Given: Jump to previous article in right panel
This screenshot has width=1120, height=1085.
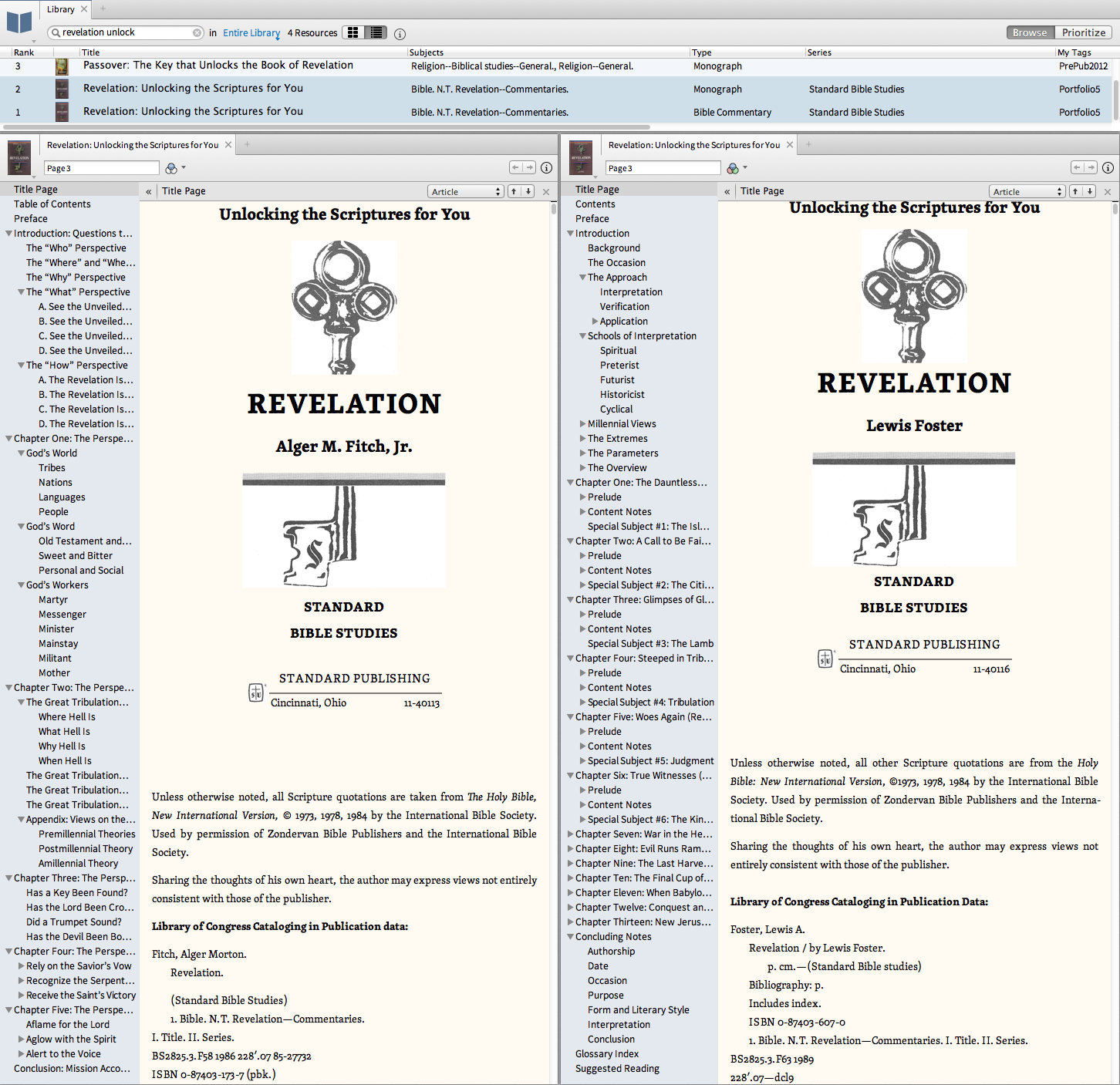Looking at the screenshot, I should coord(1075,191).
